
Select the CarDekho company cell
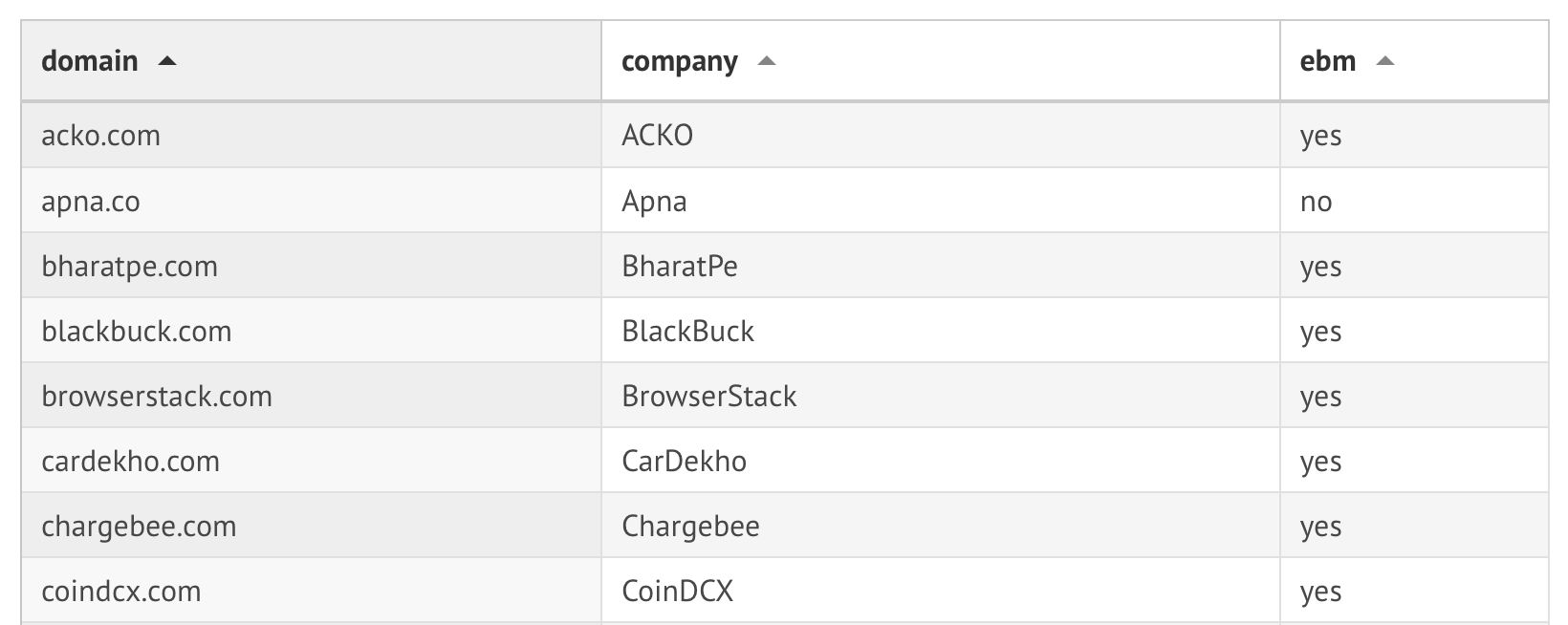(x=684, y=462)
